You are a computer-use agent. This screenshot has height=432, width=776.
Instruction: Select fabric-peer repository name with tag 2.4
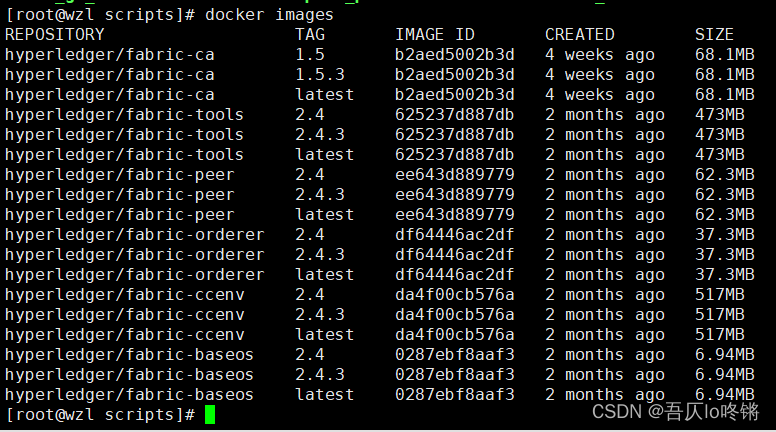pos(119,175)
